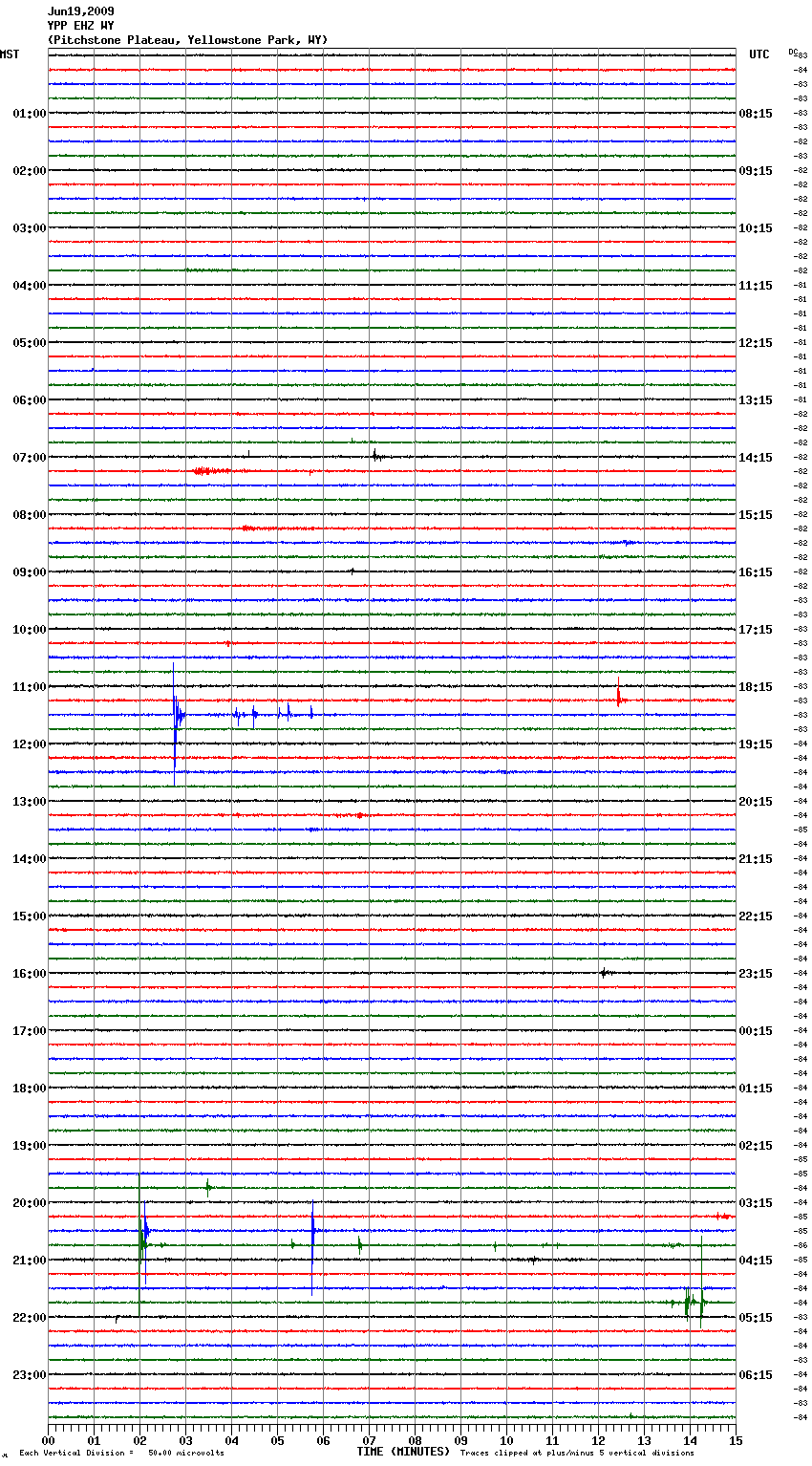Image resolution: width=812 pixels, height=1466 pixels.
Task: Click the 06:15 UTC time label
Action: click(x=756, y=1375)
